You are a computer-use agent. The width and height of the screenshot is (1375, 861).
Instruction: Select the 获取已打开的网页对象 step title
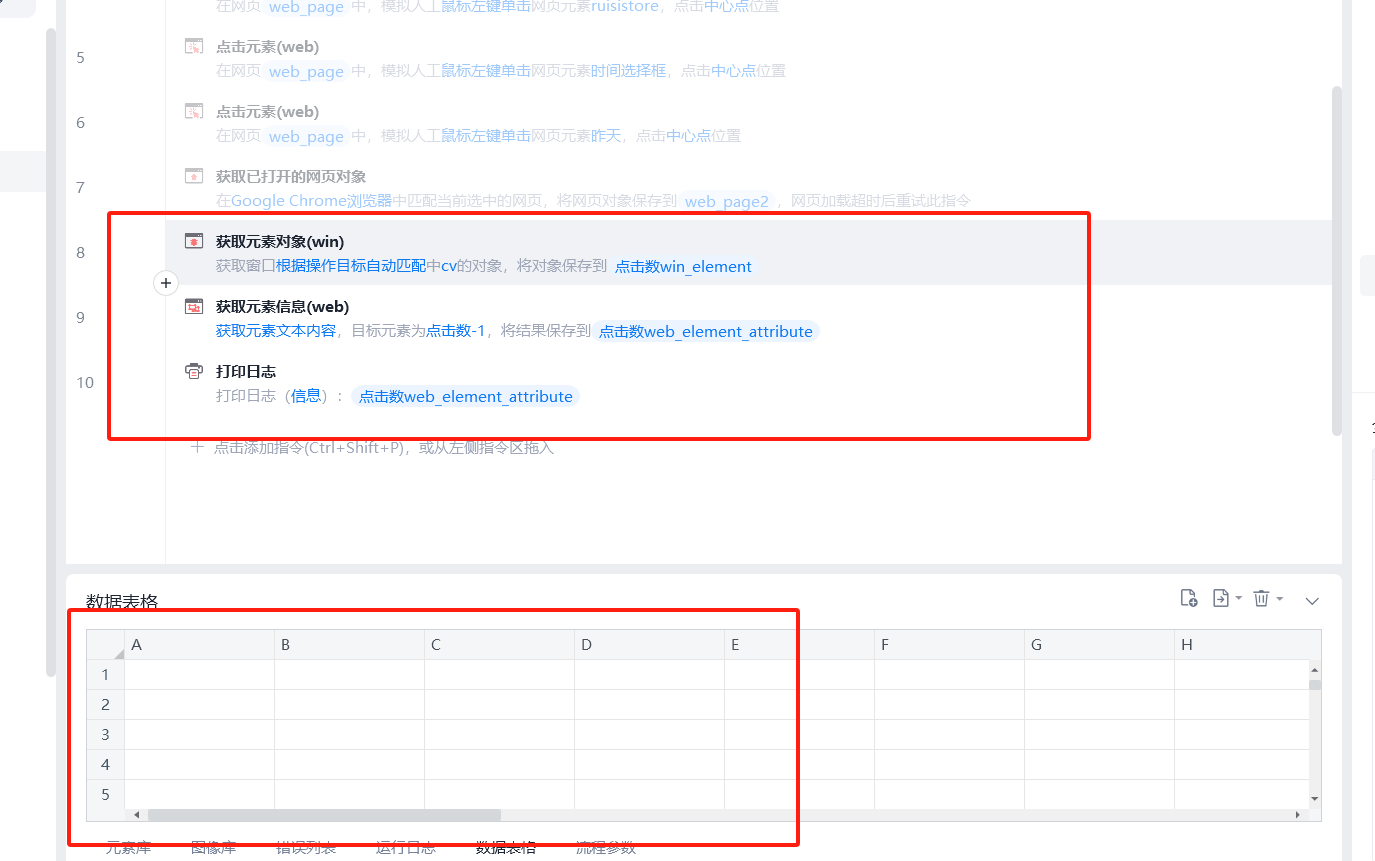(x=291, y=176)
